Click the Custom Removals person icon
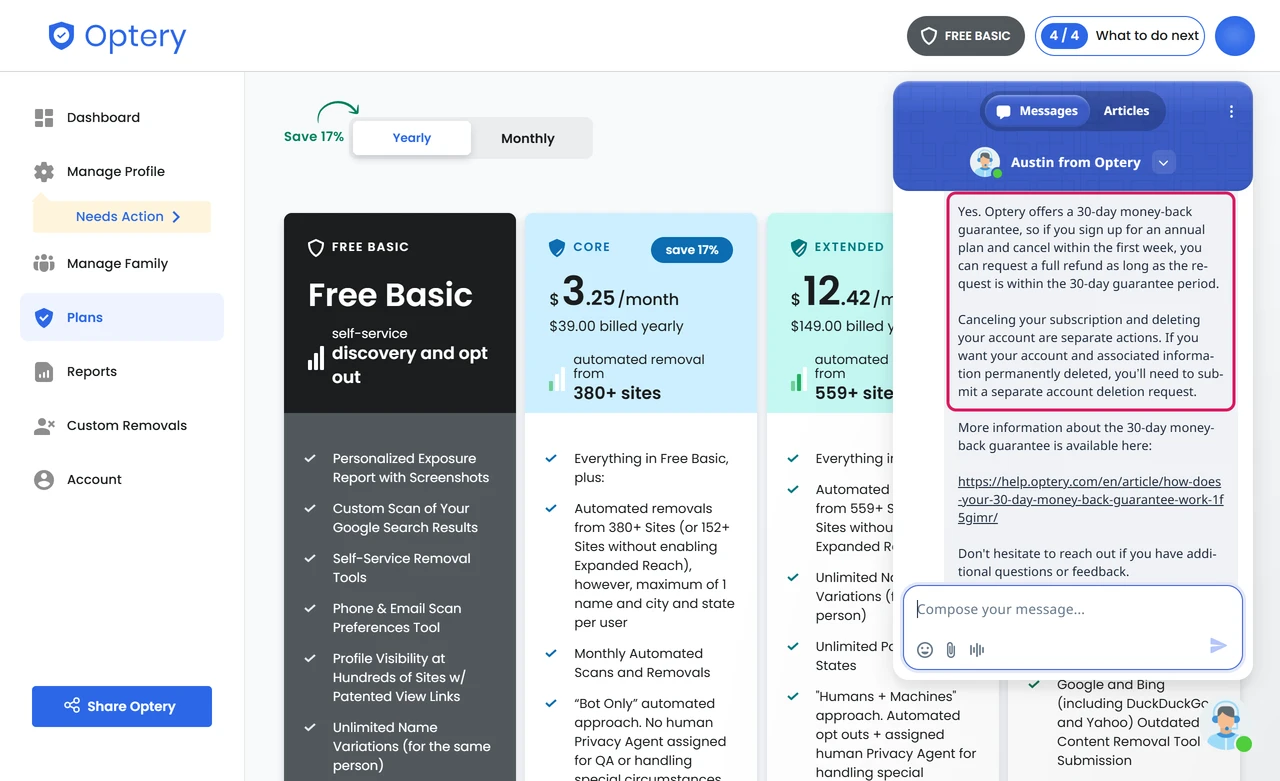The width and height of the screenshot is (1280, 781). click(x=44, y=426)
